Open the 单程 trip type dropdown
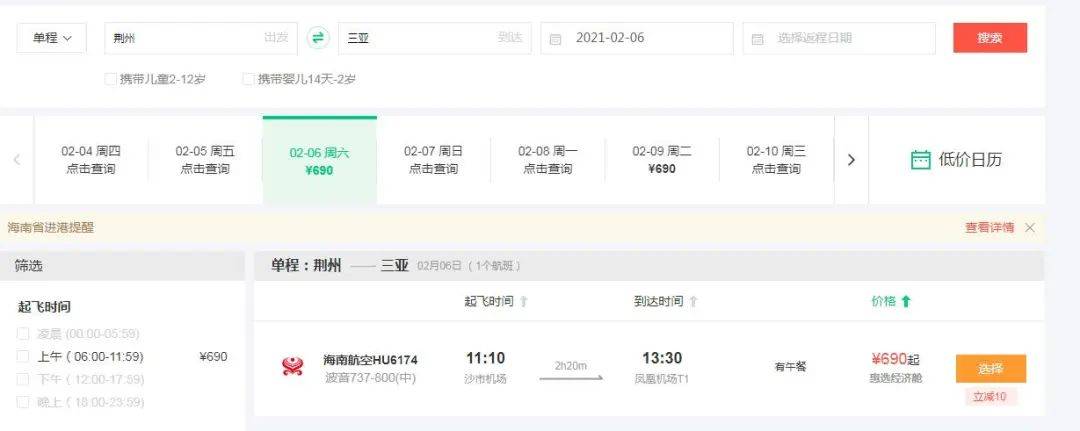The height and width of the screenshot is (431, 1080). [52, 38]
